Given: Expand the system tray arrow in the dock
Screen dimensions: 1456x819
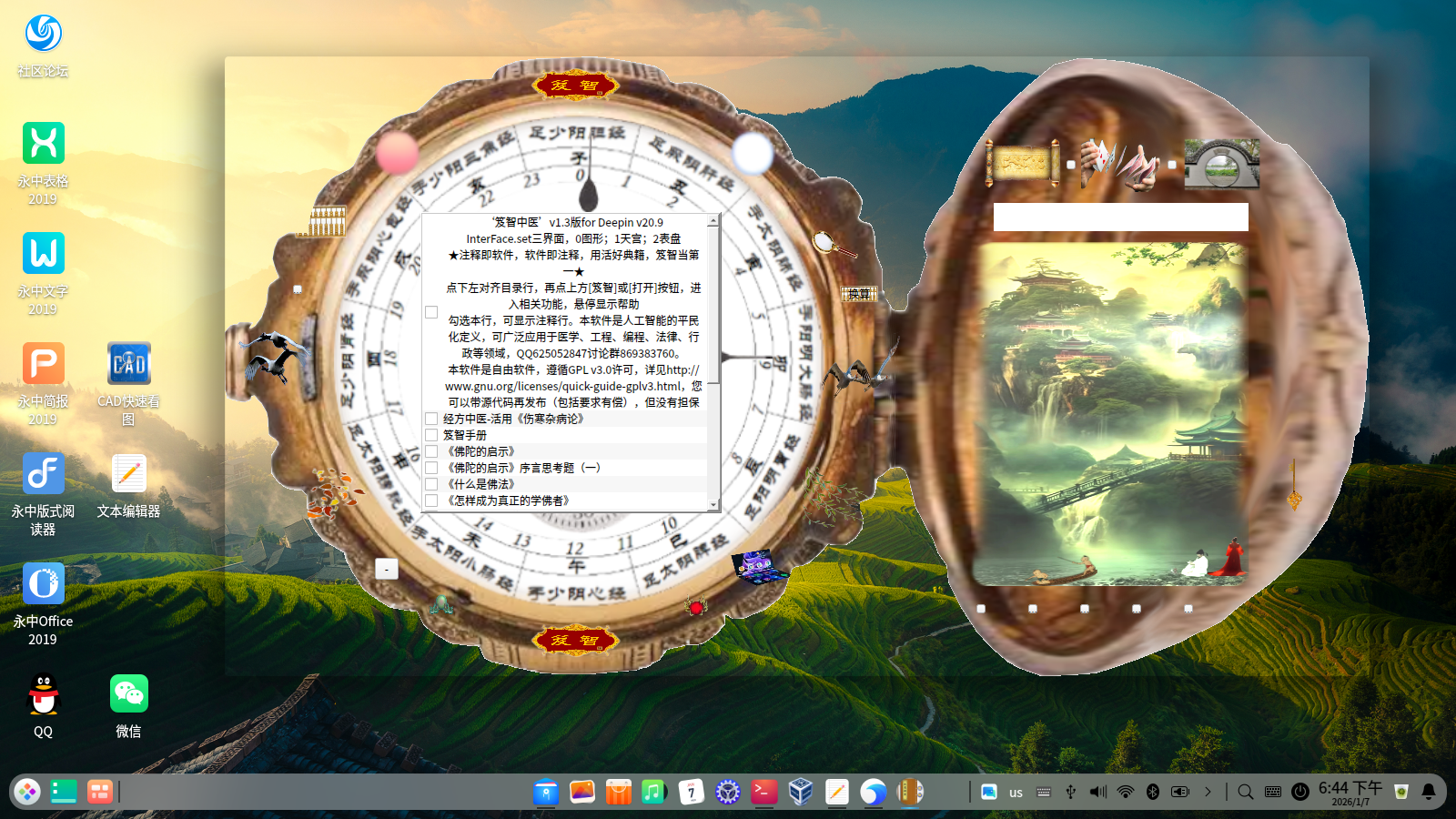Looking at the screenshot, I should click(1208, 792).
